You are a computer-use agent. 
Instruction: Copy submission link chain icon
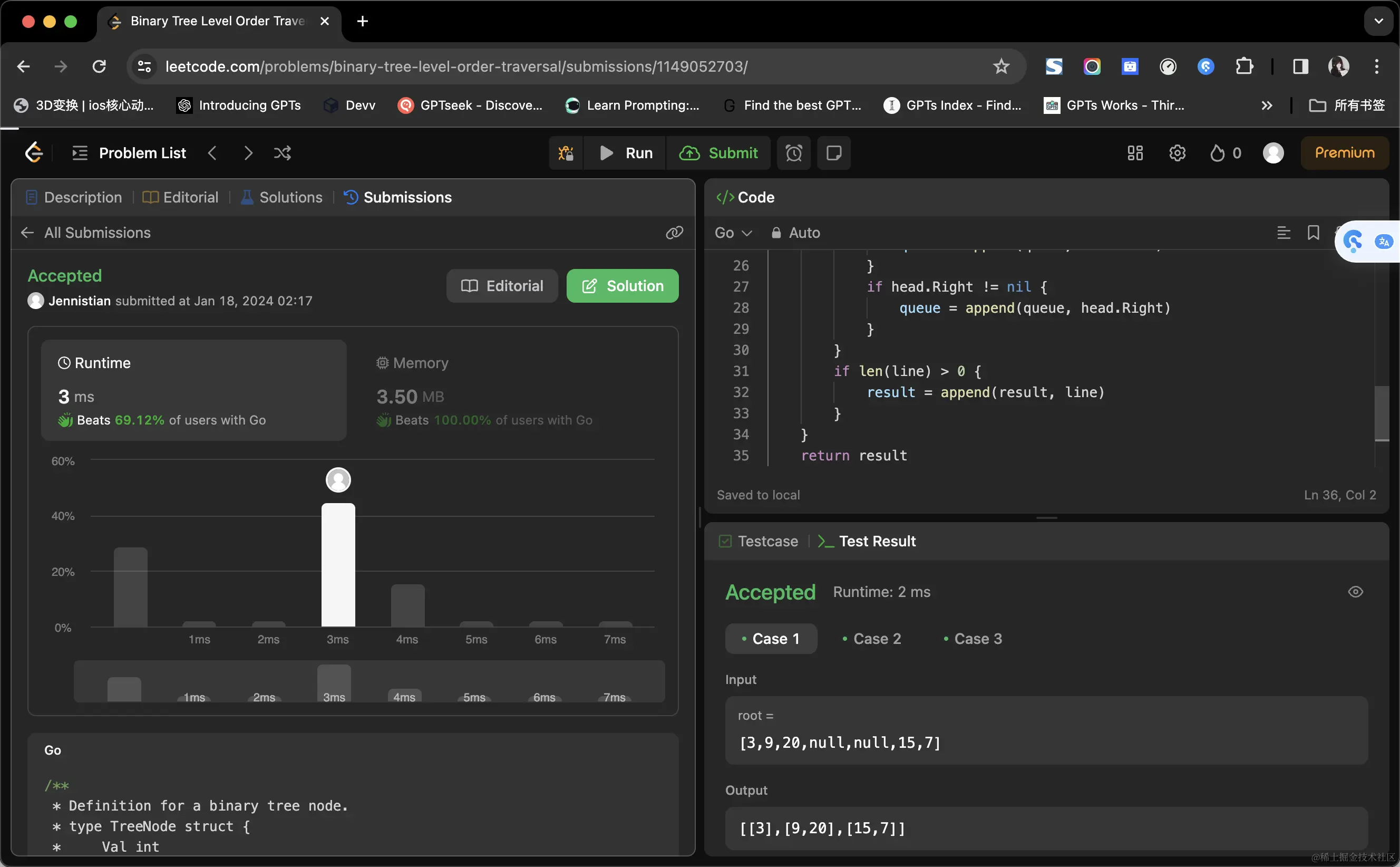pyautogui.click(x=675, y=232)
